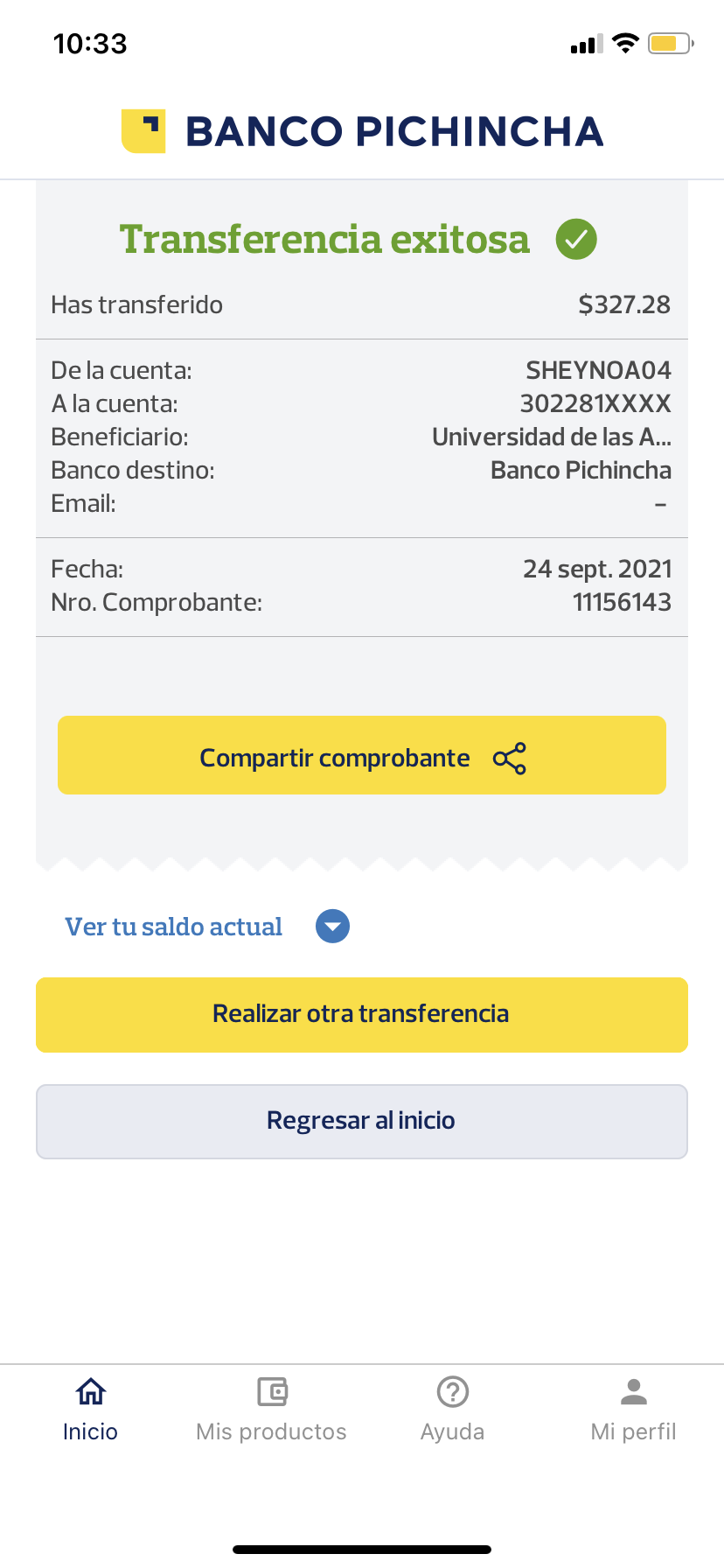This screenshot has width=724, height=1568.
Task: Tap the Wi-Fi status icon
Action: click(x=625, y=44)
